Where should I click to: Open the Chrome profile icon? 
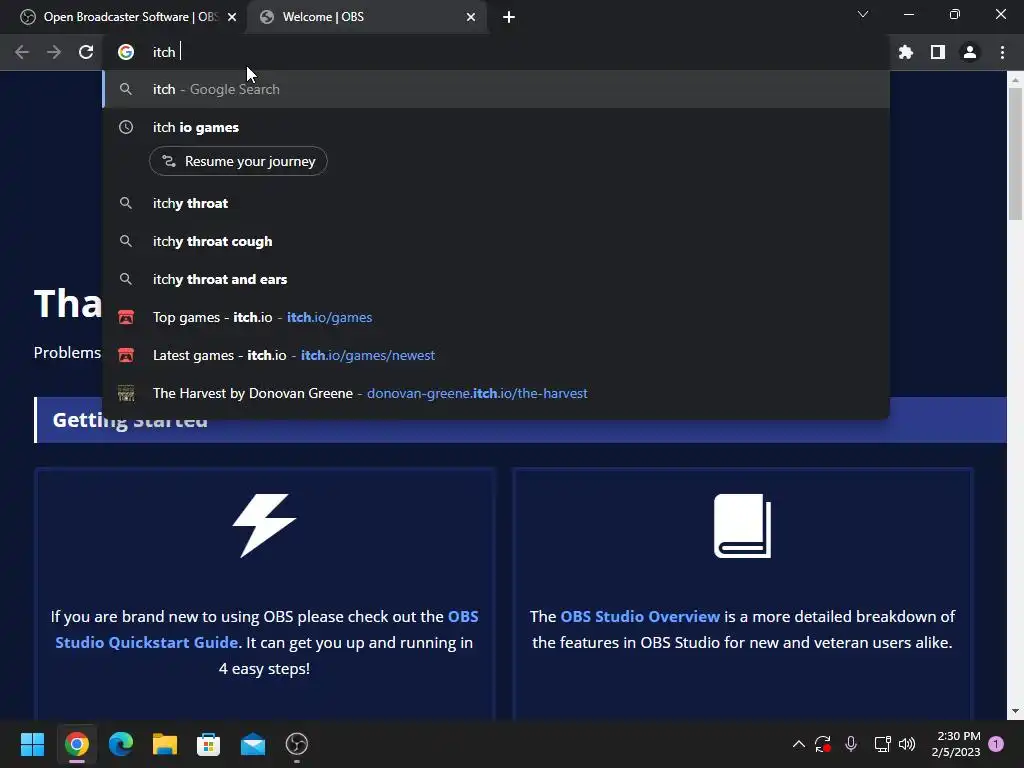[x=970, y=52]
